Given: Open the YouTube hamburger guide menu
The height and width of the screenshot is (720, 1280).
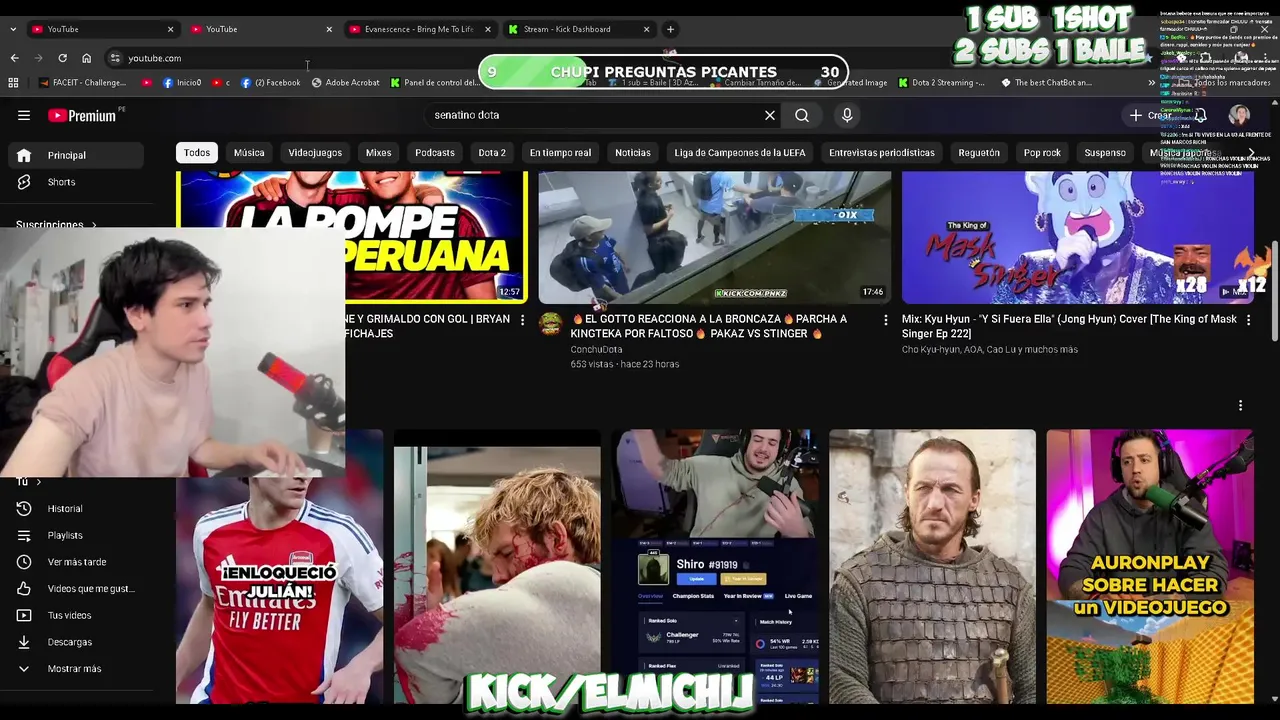Looking at the screenshot, I should point(24,115).
